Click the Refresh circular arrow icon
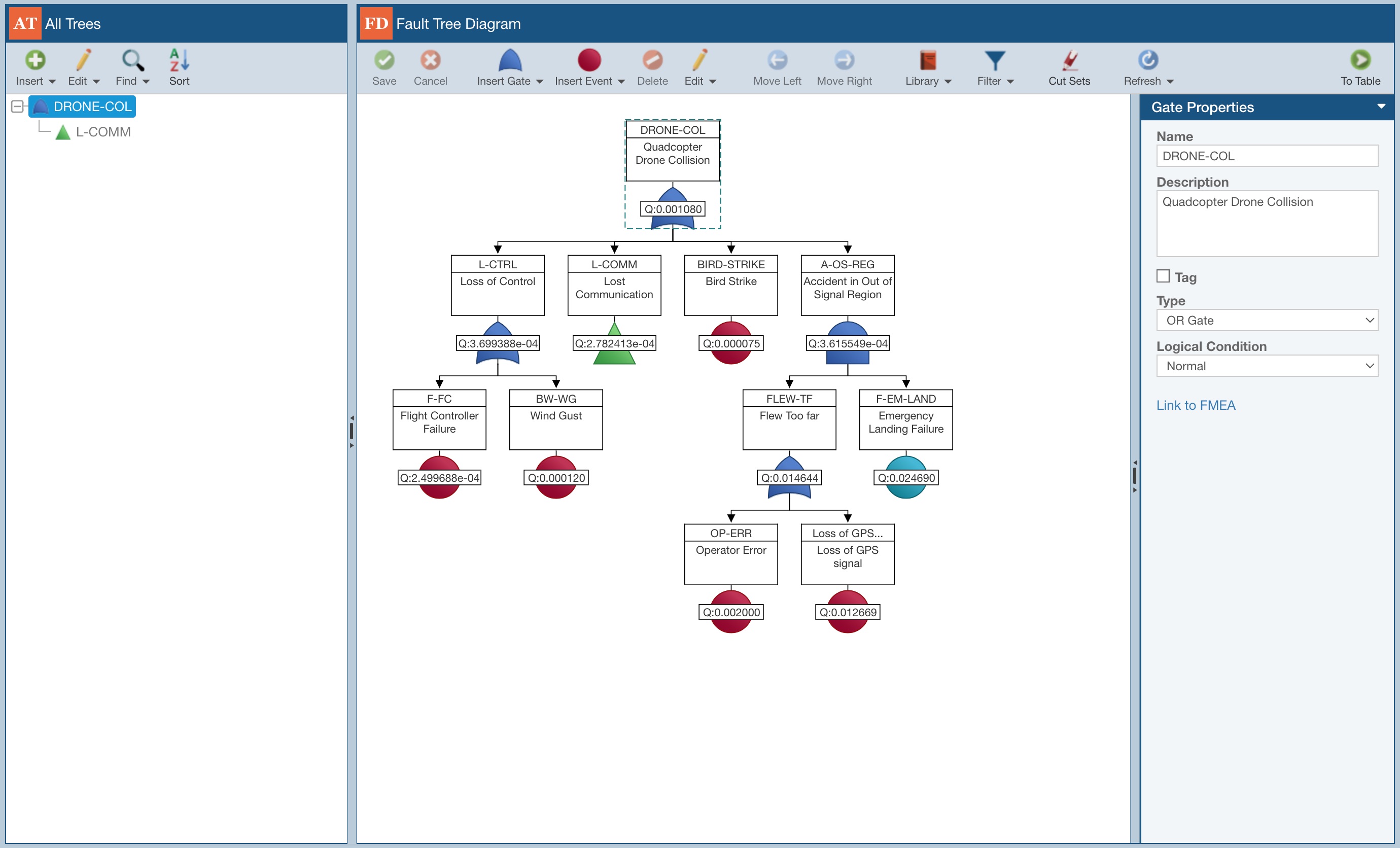 [x=1147, y=61]
